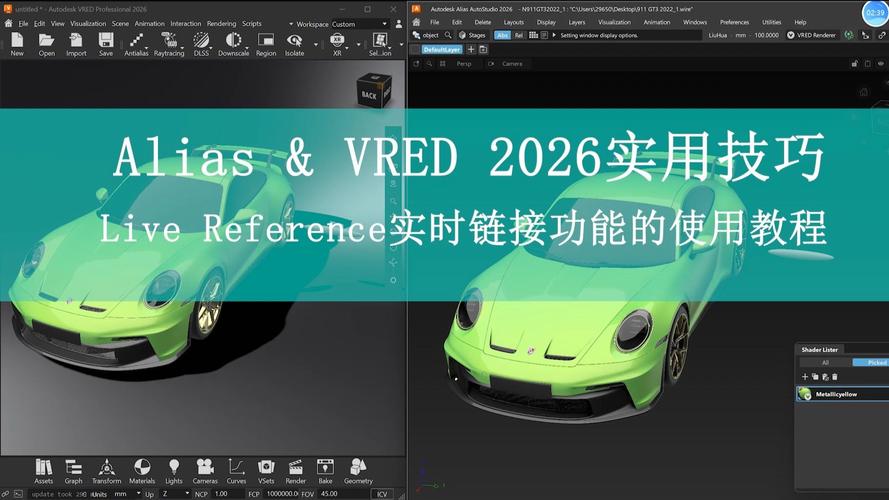Select the Metallicyellow shader

(x=843, y=394)
